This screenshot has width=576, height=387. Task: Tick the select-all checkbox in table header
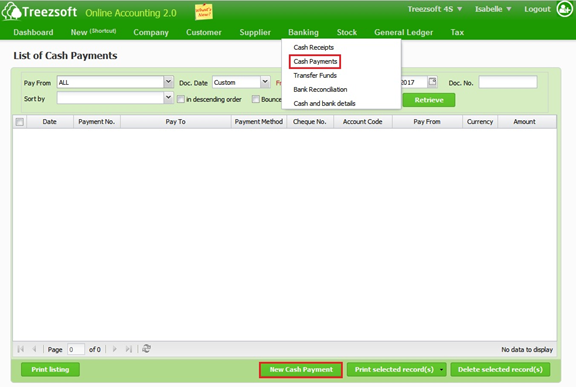(20, 122)
